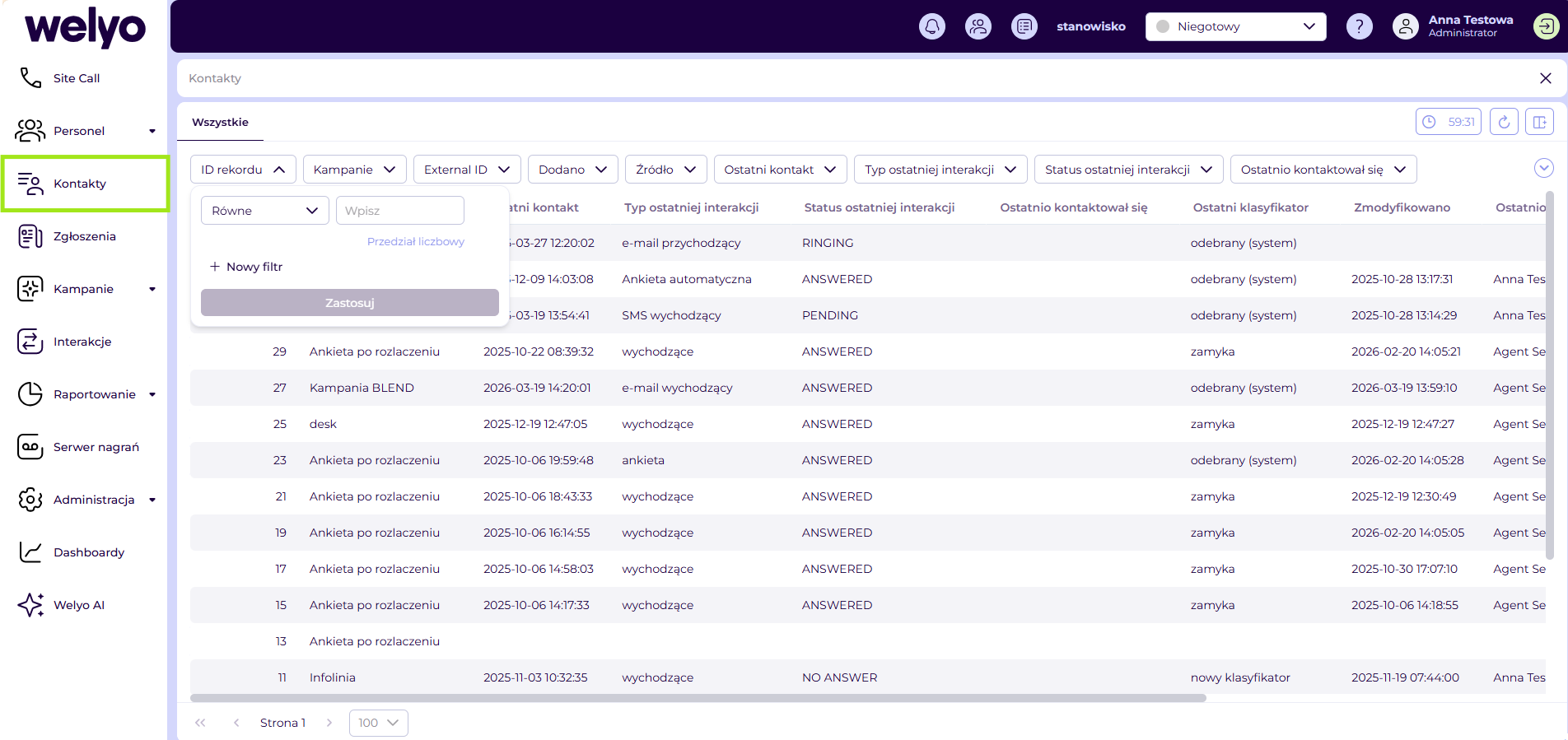Open the Równe comparison operator dropdown
Viewport: 1568px width, 740px height.
point(264,211)
